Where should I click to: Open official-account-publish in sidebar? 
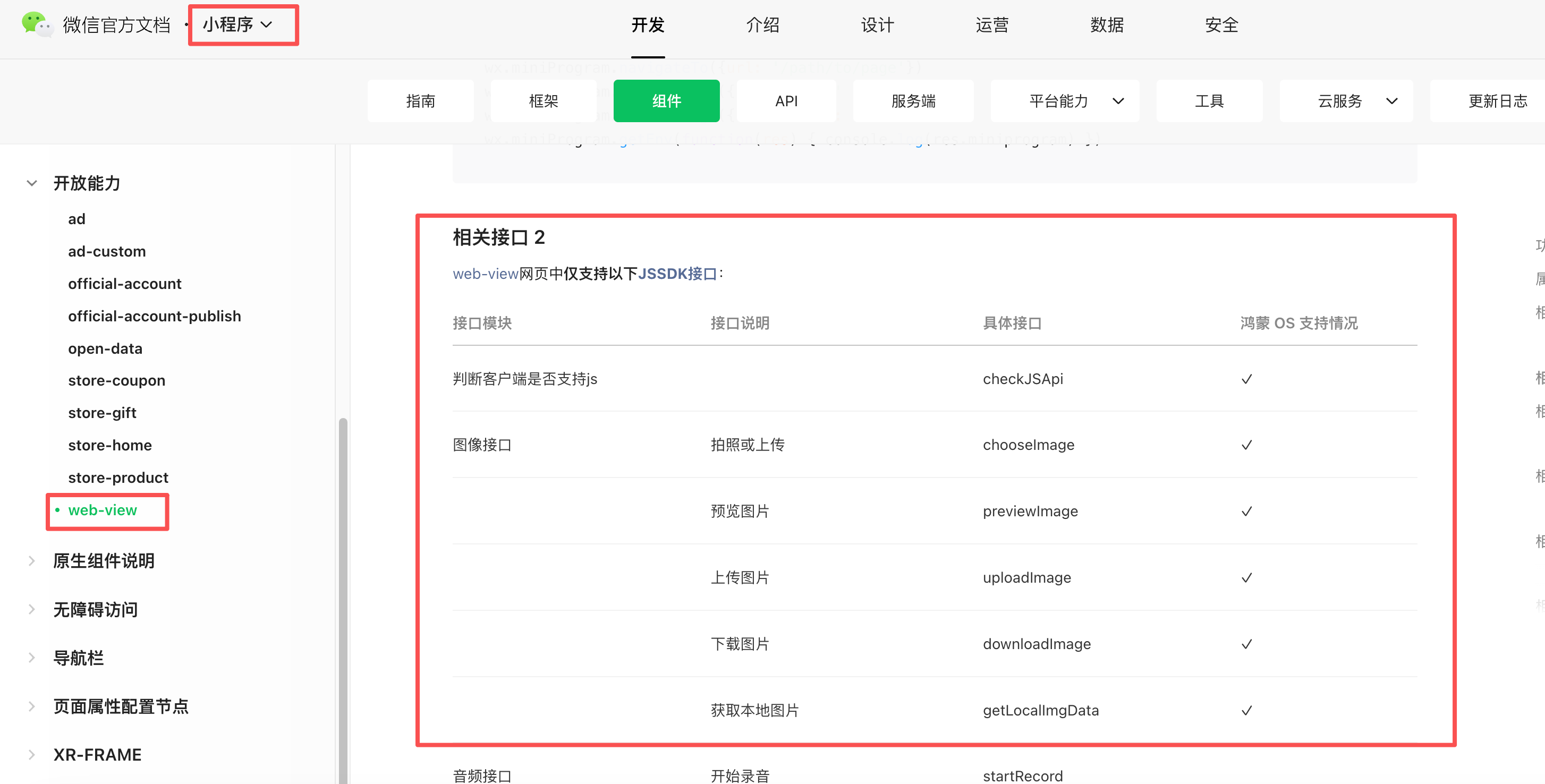(x=154, y=316)
